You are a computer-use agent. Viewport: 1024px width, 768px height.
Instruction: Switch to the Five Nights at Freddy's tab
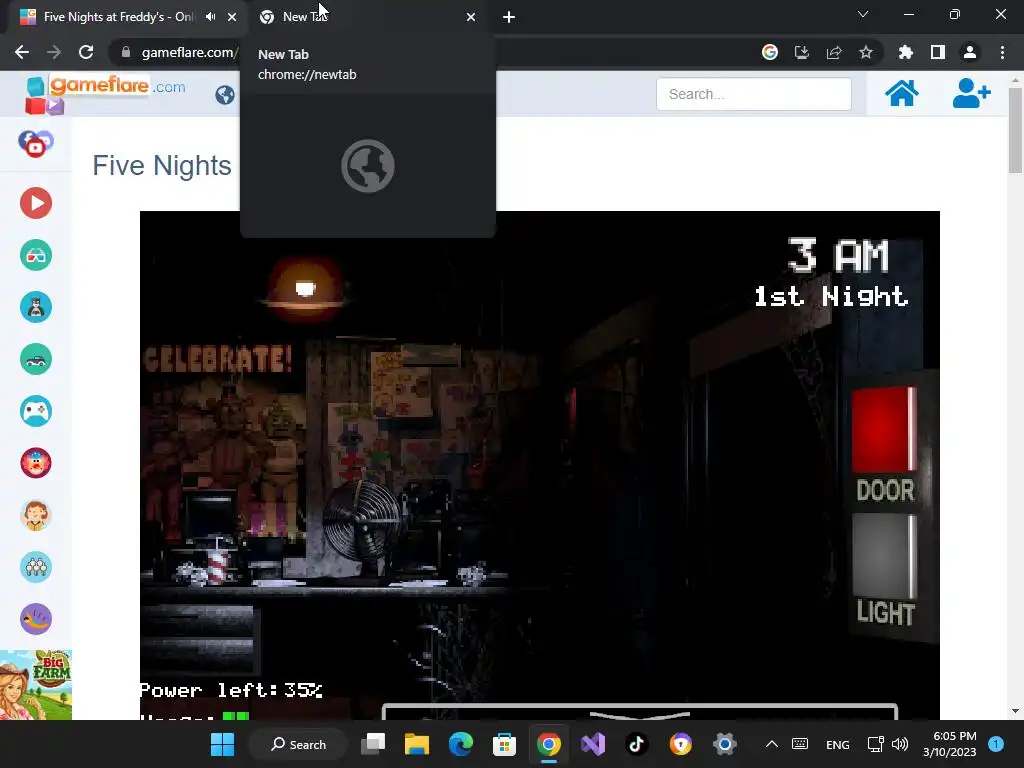click(118, 17)
